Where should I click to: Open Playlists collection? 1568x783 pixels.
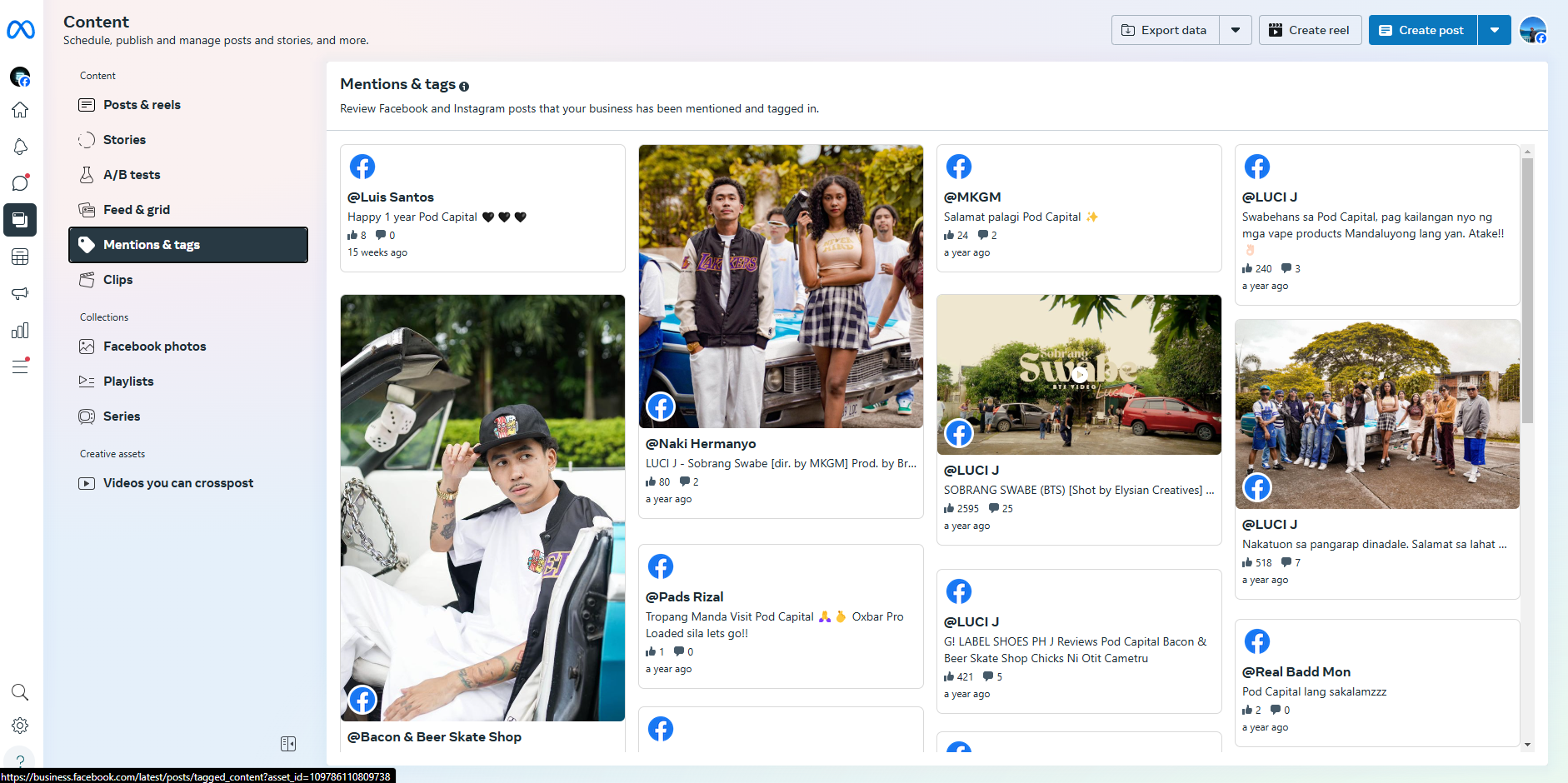tap(188, 382)
